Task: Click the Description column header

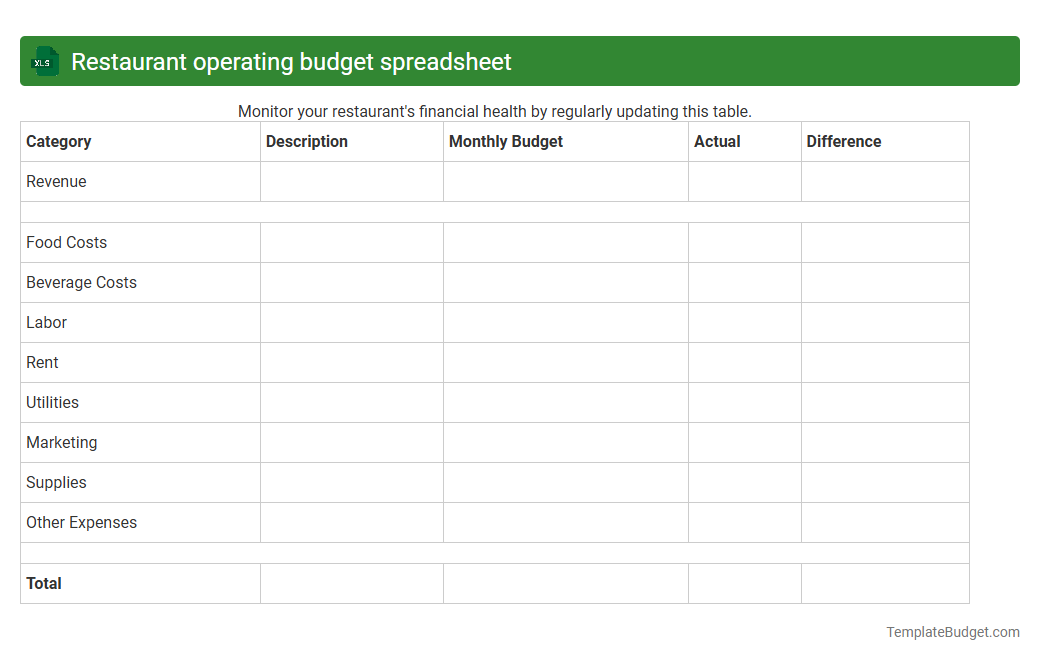Action: (306, 141)
